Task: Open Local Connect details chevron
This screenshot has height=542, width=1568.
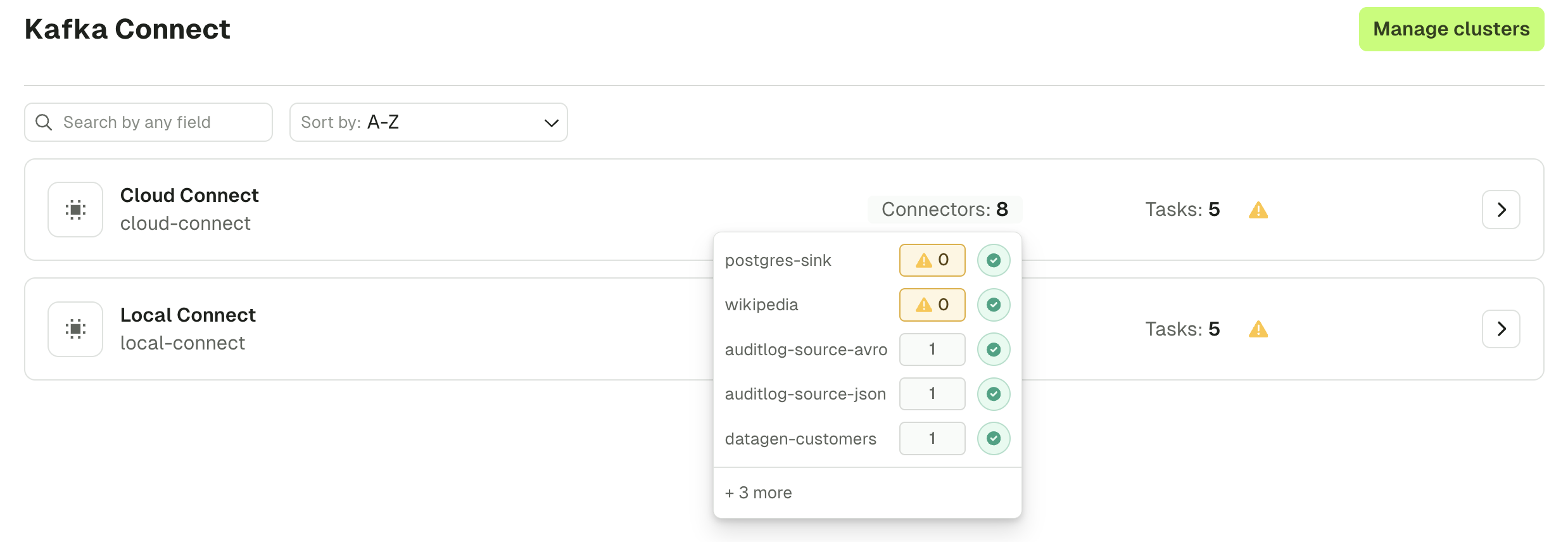Action: pyautogui.click(x=1501, y=329)
